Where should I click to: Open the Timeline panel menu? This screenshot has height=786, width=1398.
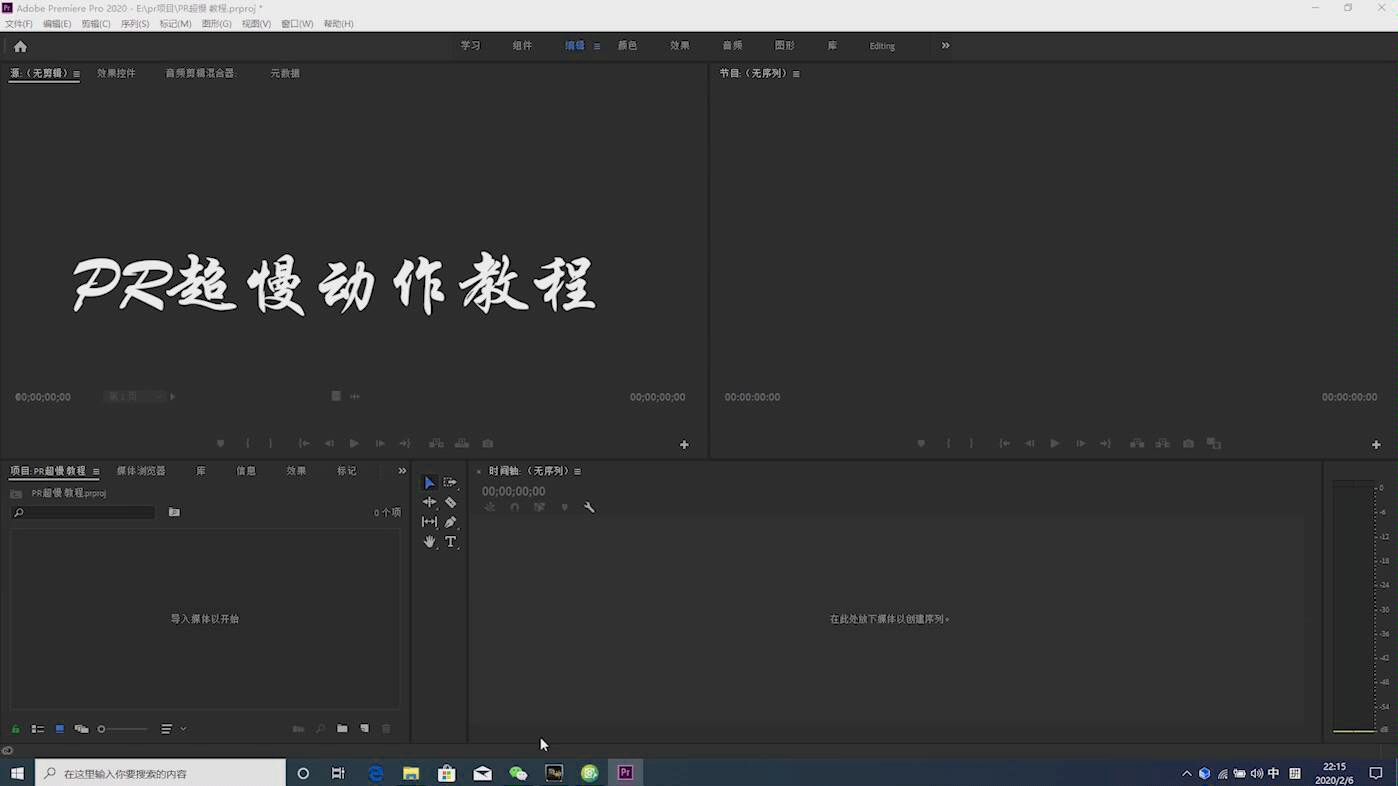(x=577, y=471)
